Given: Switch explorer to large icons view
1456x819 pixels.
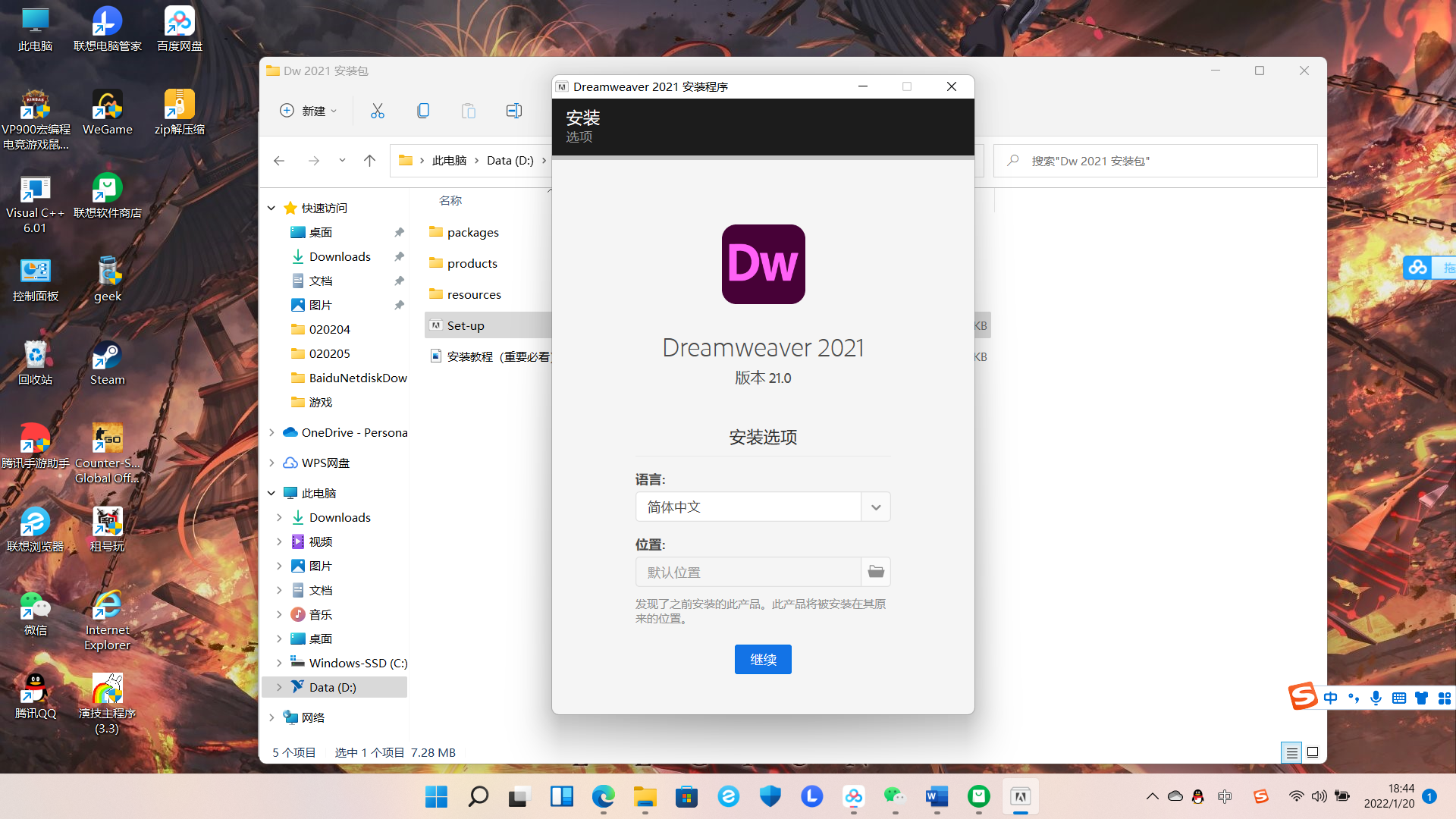Looking at the screenshot, I should tap(1313, 752).
